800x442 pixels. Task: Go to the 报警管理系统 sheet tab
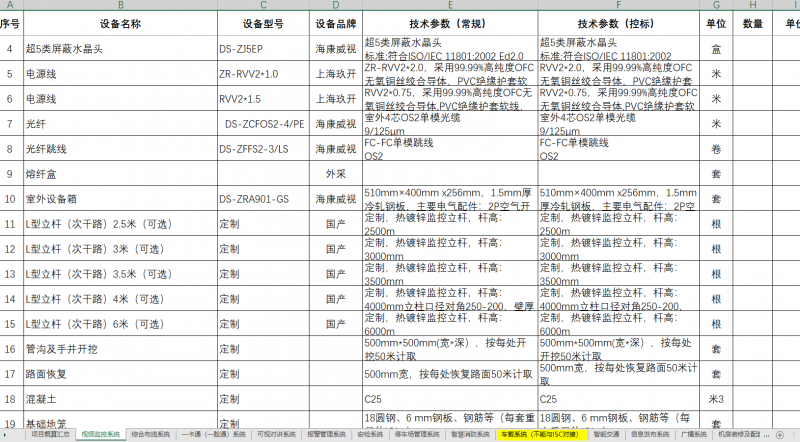(327, 436)
